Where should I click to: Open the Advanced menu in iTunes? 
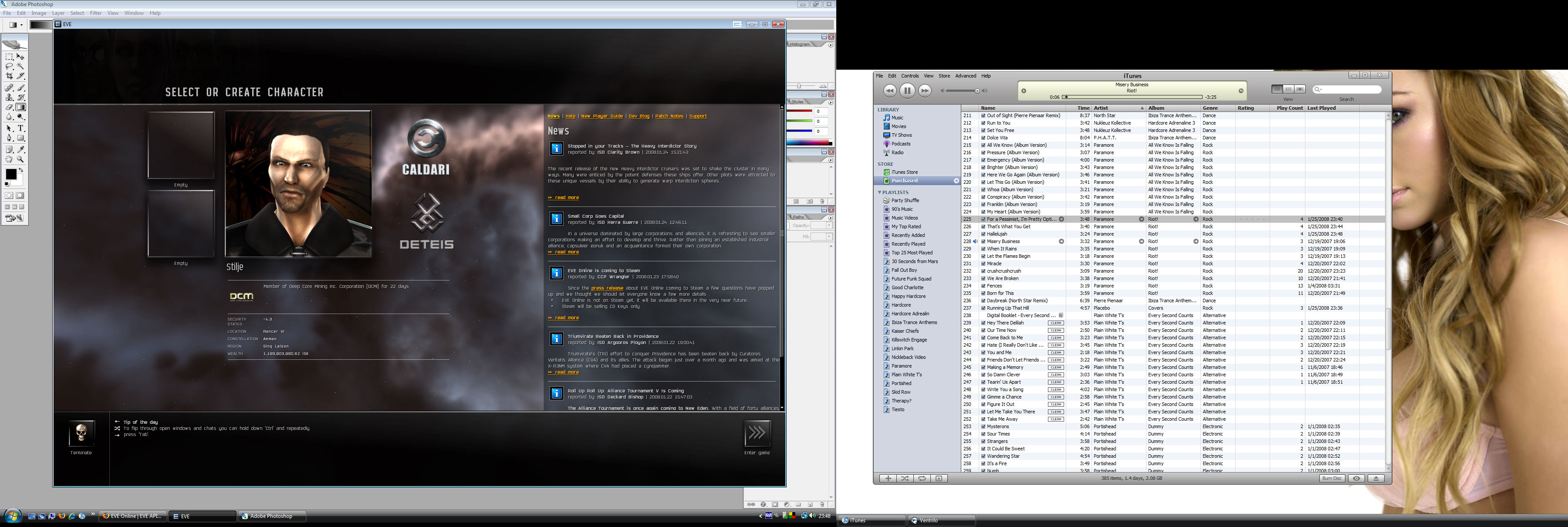click(965, 76)
